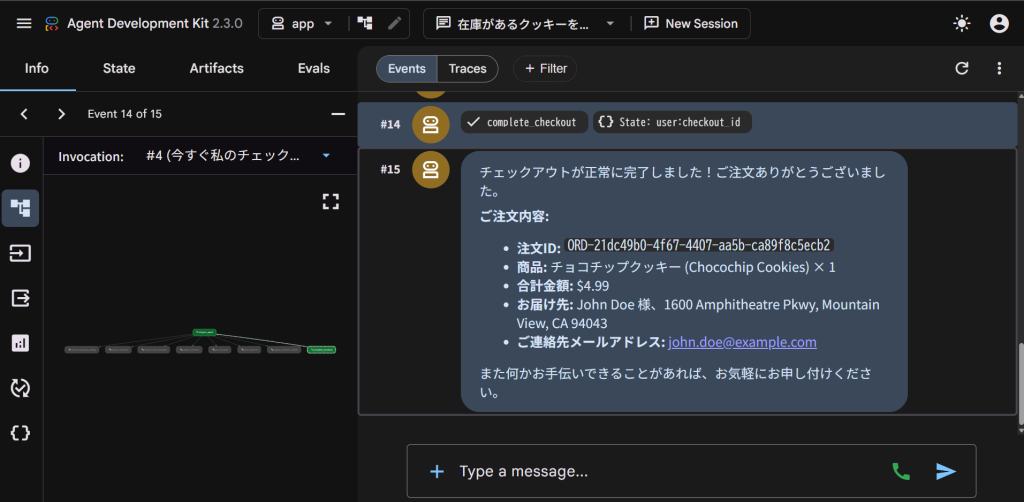Click the New Session button
The height and width of the screenshot is (502, 1024).
pyautogui.click(x=691, y=24)
